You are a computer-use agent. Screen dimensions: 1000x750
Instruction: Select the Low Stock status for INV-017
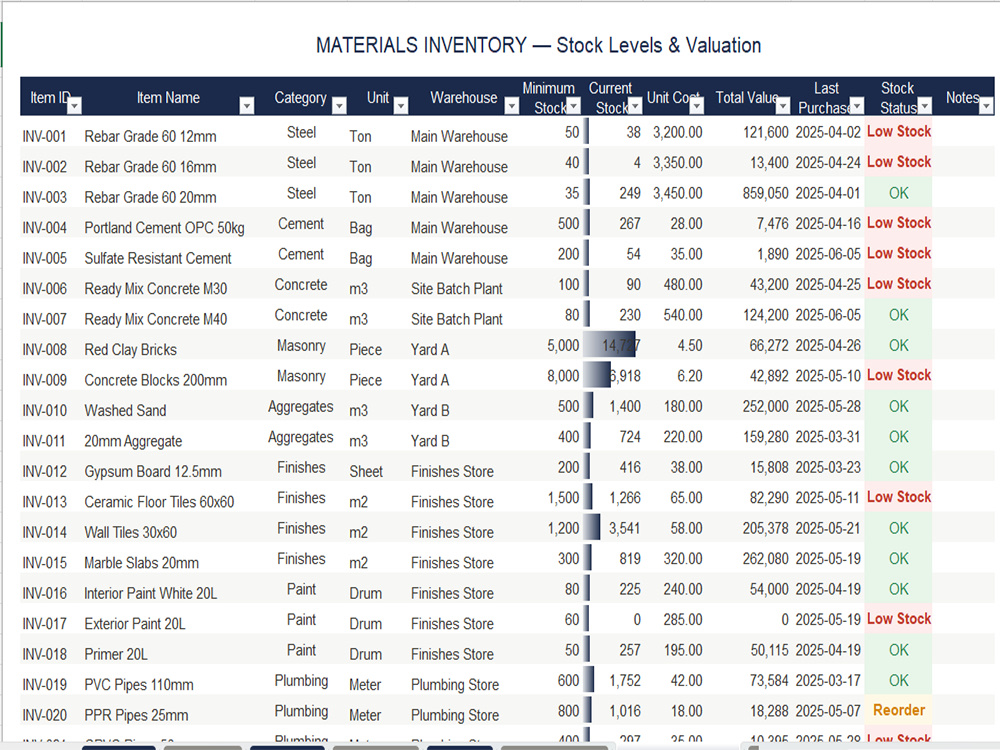click(899, 619)
